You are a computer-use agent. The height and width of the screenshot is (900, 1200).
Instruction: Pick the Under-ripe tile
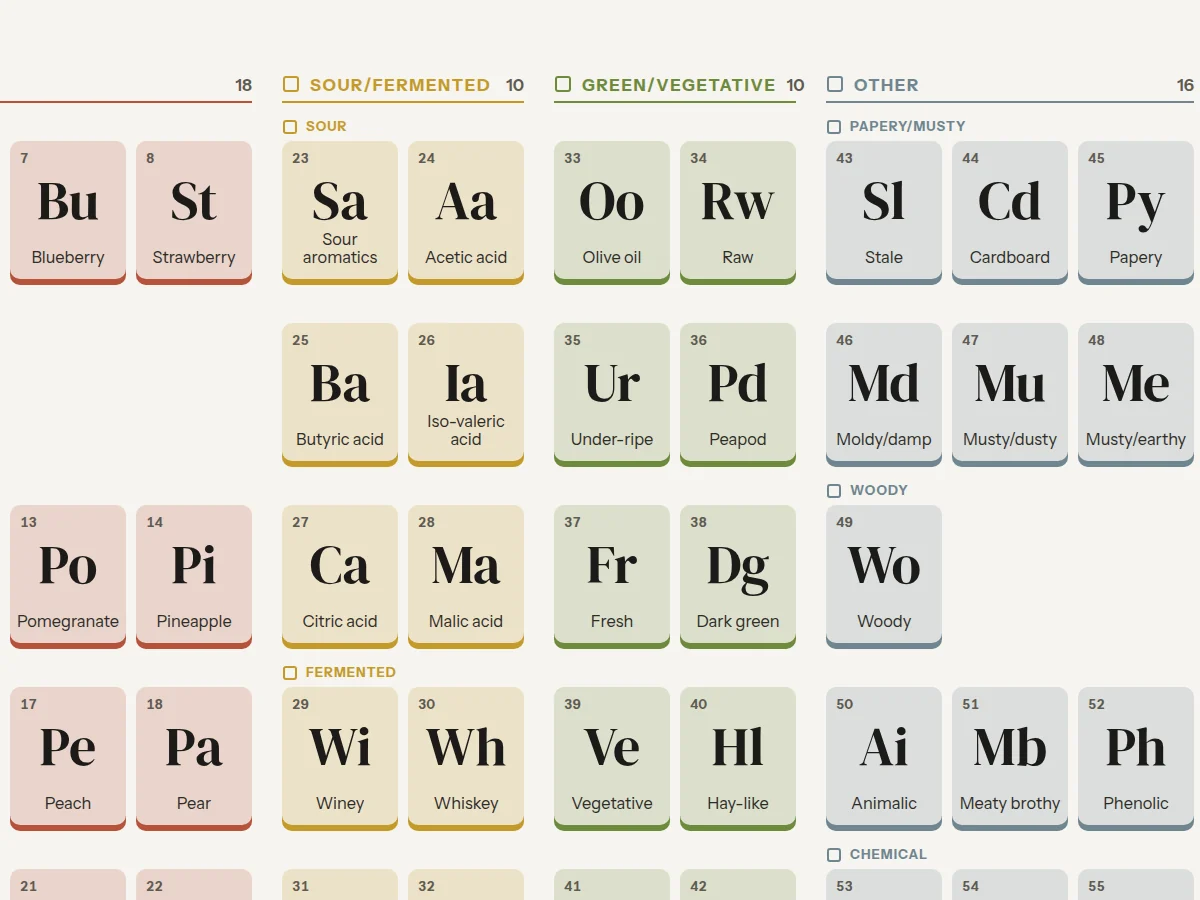tap(612, 395)
